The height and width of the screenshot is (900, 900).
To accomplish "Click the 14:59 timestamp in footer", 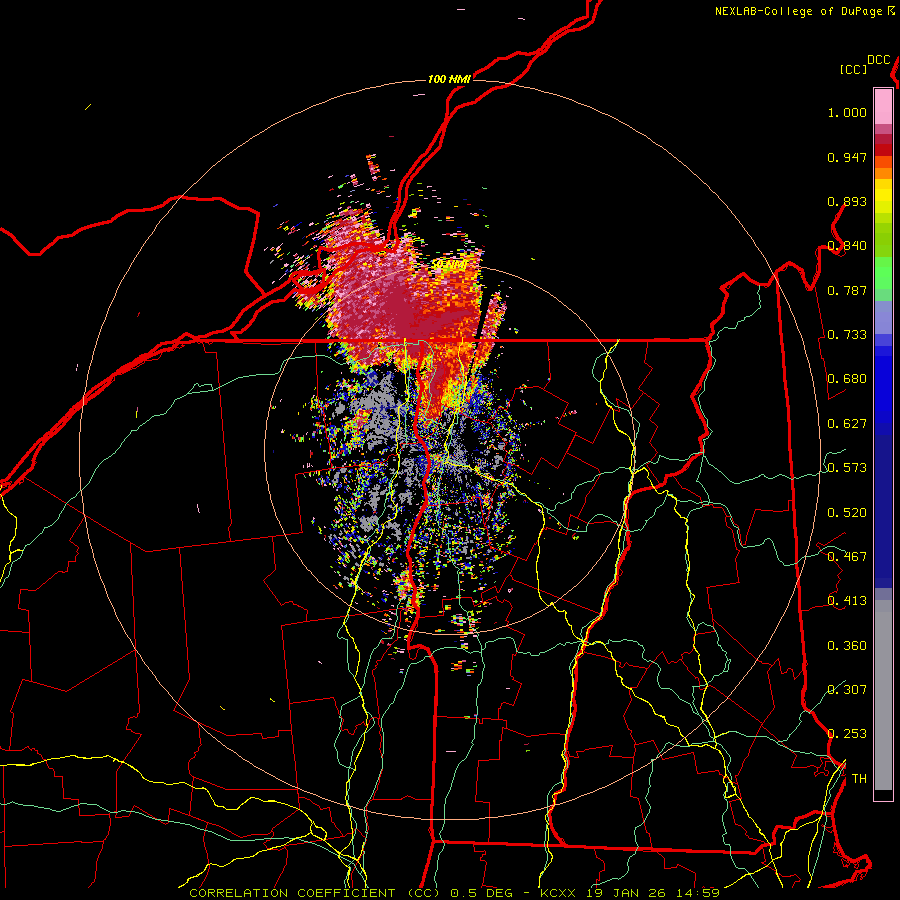I will coord(698,893).
